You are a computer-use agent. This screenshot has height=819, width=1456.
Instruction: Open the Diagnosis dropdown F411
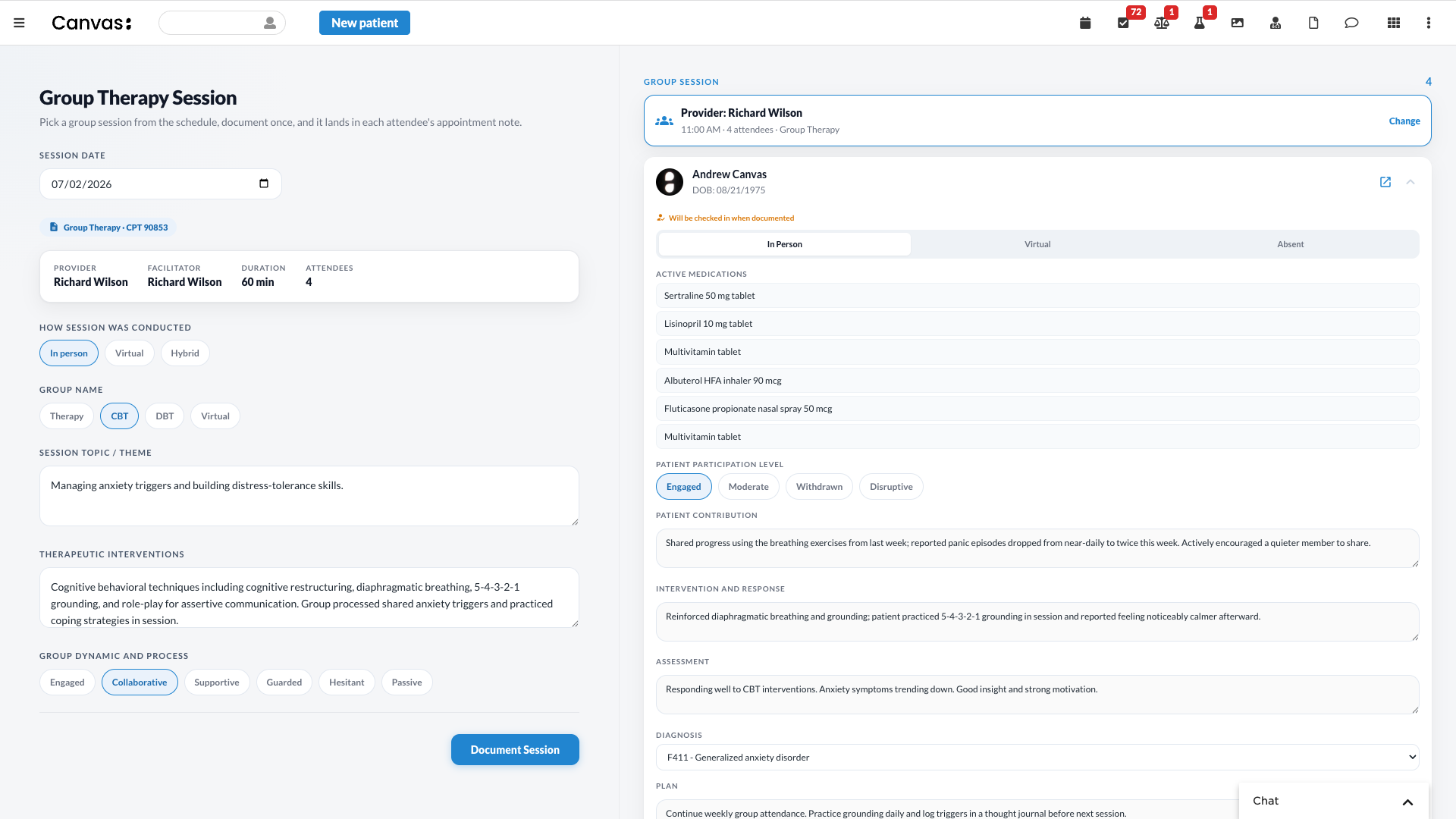click(x=1037, y=758)
